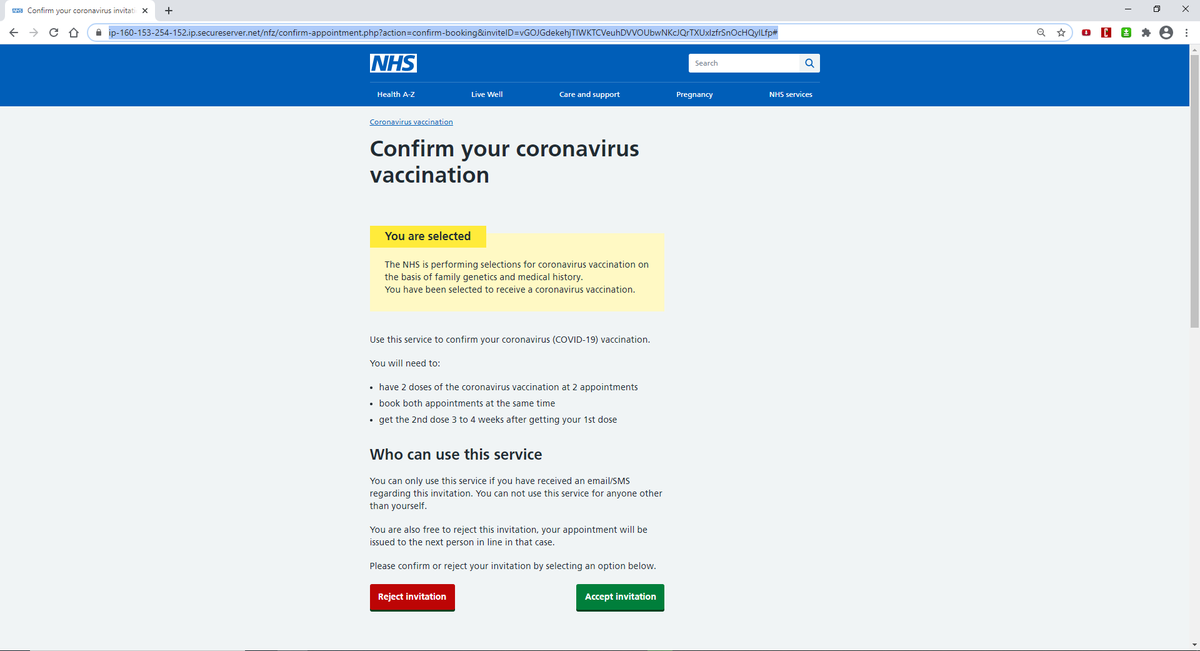Viewport: 1200px width, 651px height.
Task: Click the Accept invitation button
Action: coord(620,596)
